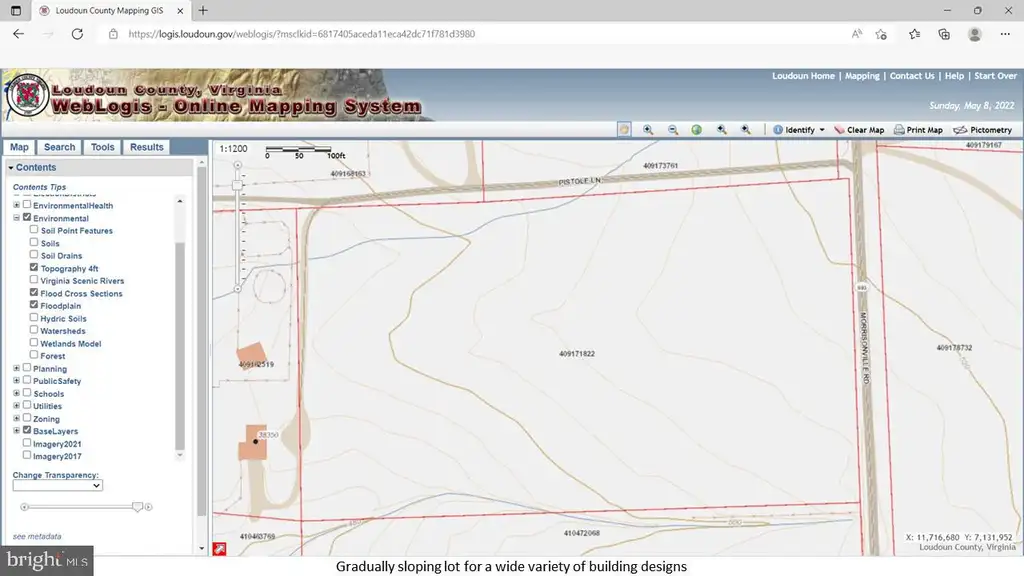Activate the Zoom In magnifier tool
Screen dimensions: 1024x576
click(x=648, y=130)
